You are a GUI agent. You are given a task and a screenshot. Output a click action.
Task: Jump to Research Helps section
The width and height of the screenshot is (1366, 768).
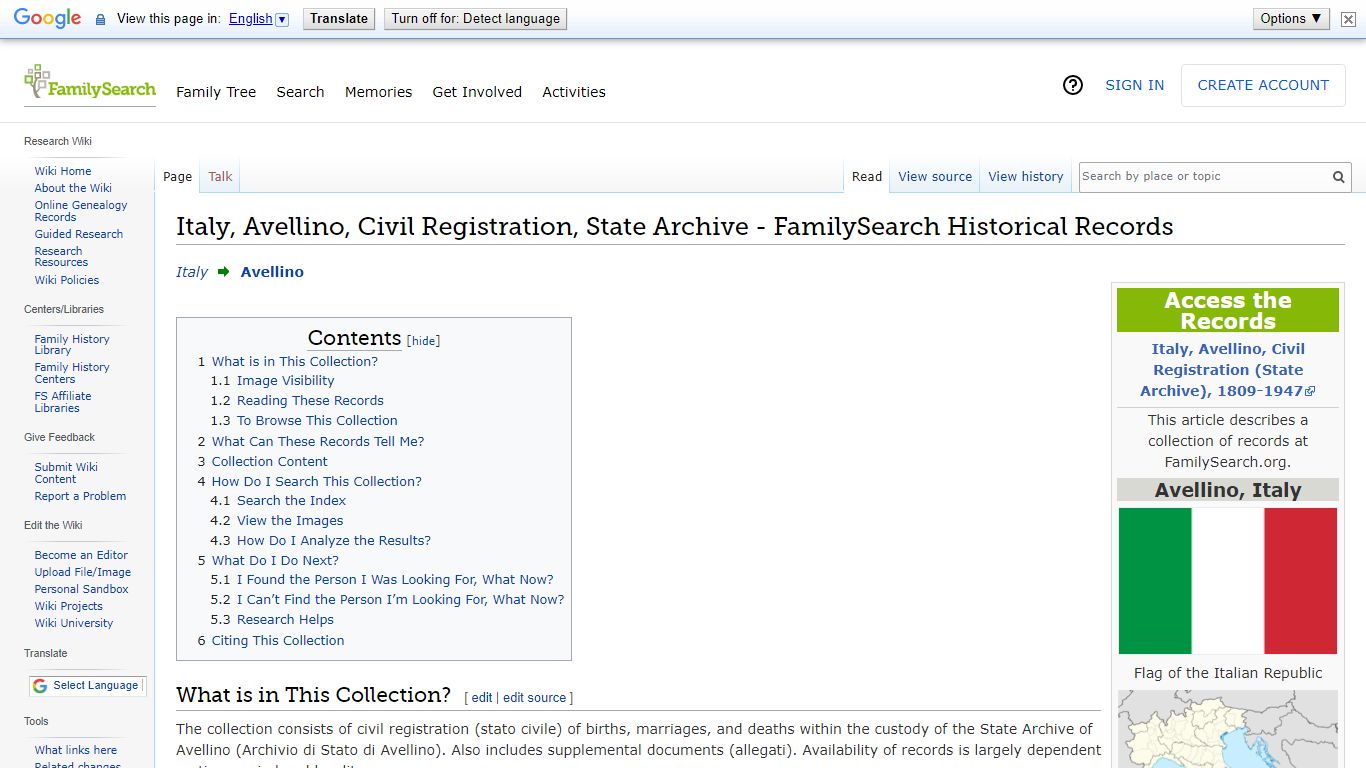tap(285, 620)
